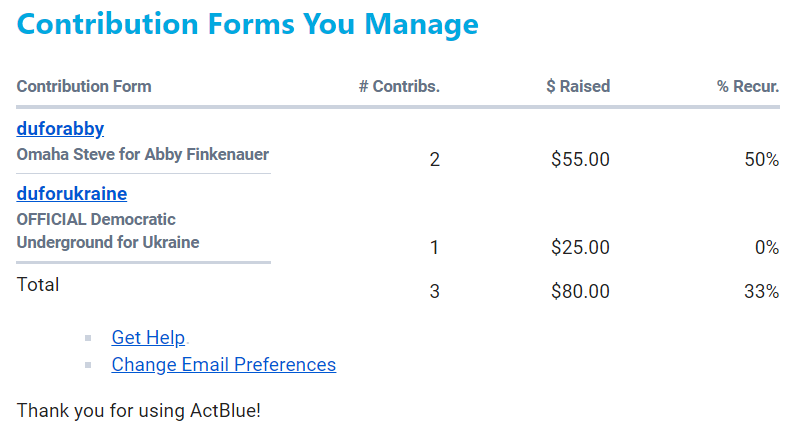
Task: Click the Contribution Forms You Manage heading
Action: [248, 24]
